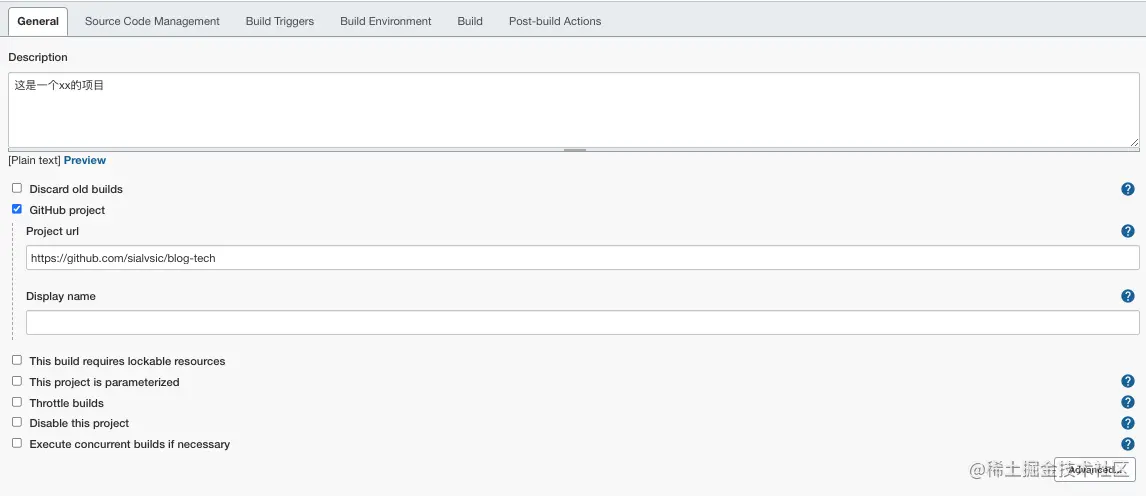Select the General tab
Screen dimensions: 1146x496
coord(38,22)
